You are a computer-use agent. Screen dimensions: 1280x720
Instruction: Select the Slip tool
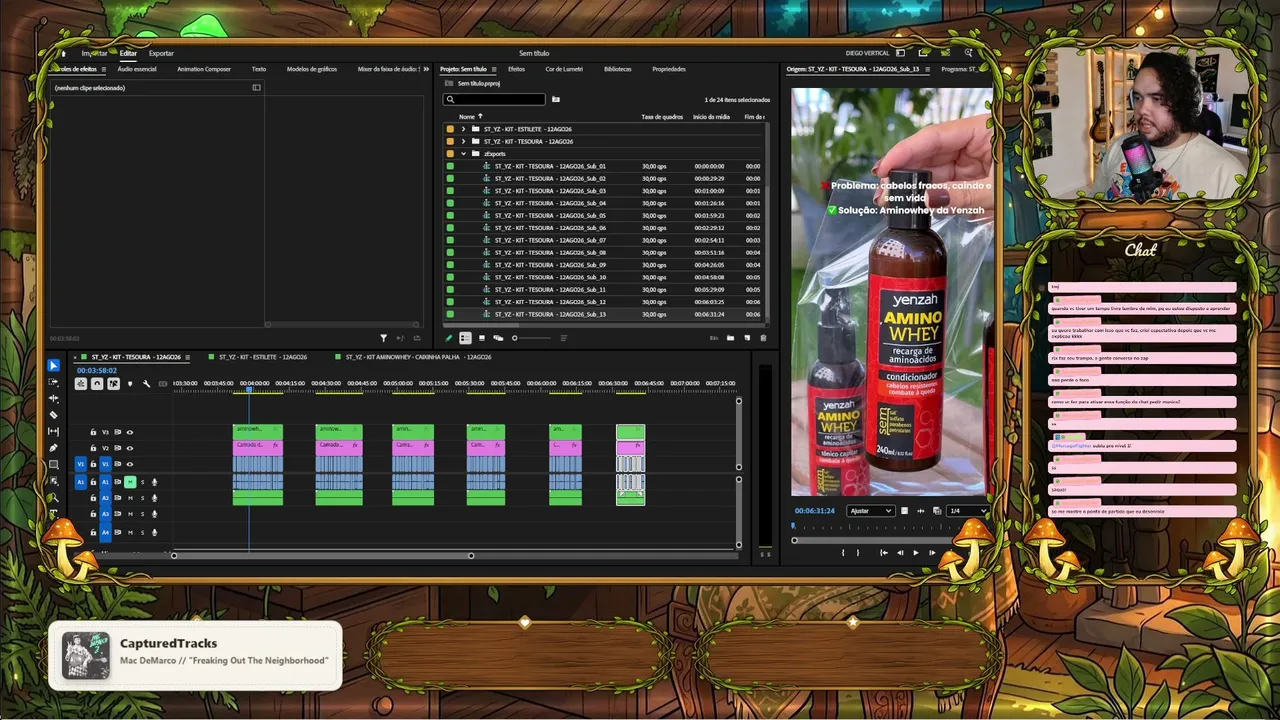click(x=54, y=431)
